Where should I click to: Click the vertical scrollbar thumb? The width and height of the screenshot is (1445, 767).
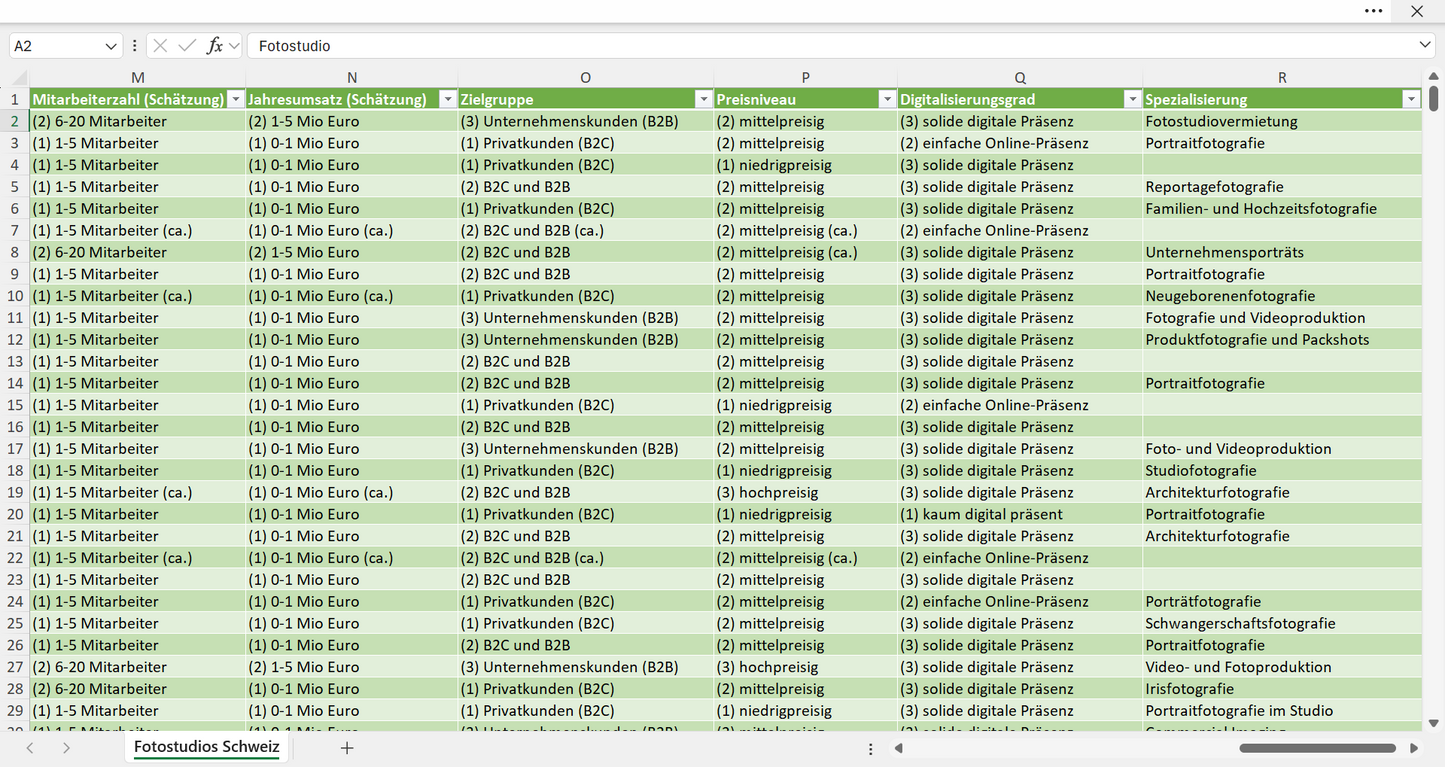click(x=1433, y=98)
